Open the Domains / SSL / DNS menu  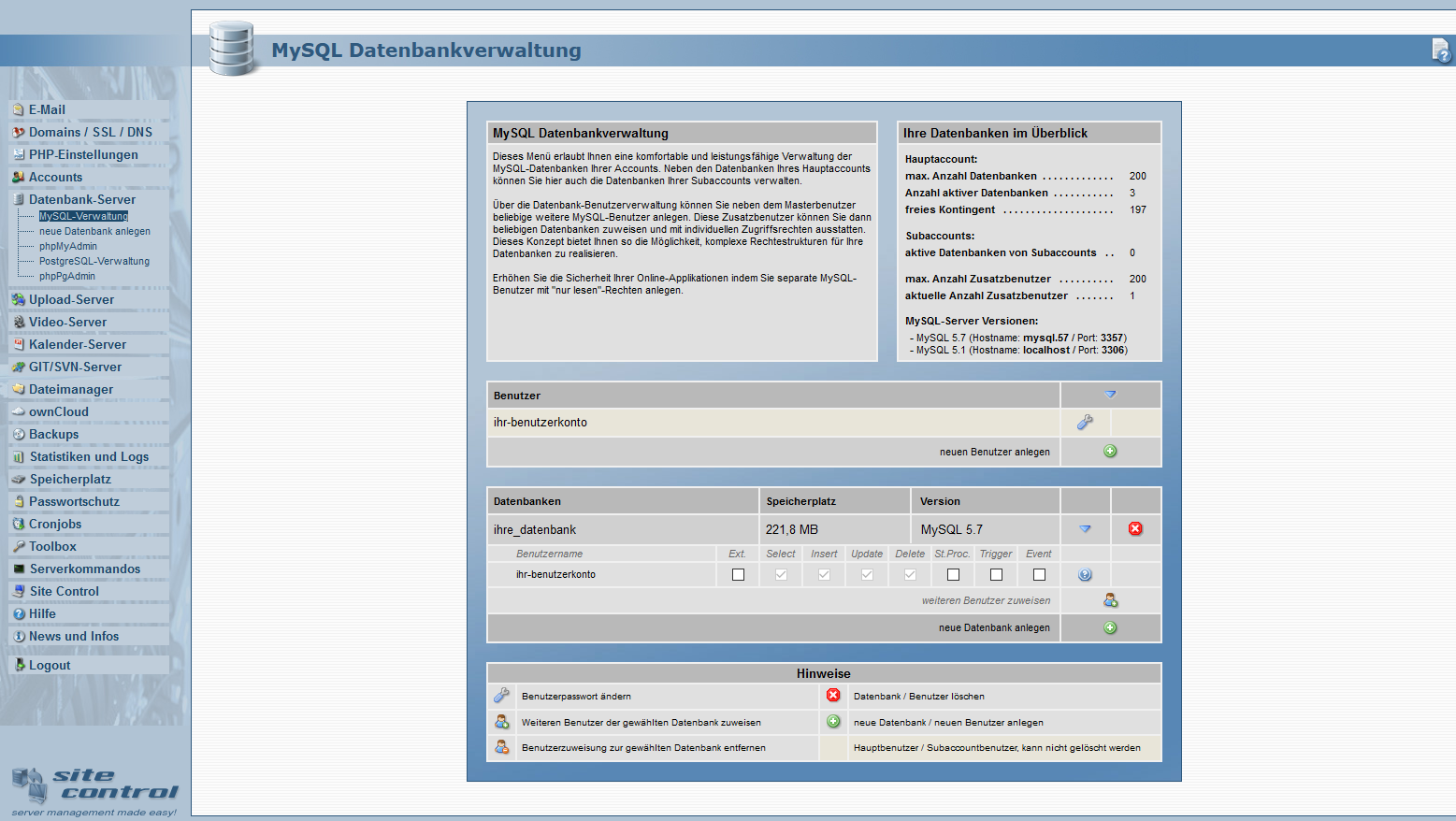pyautogui.click(x=90, y=132)
